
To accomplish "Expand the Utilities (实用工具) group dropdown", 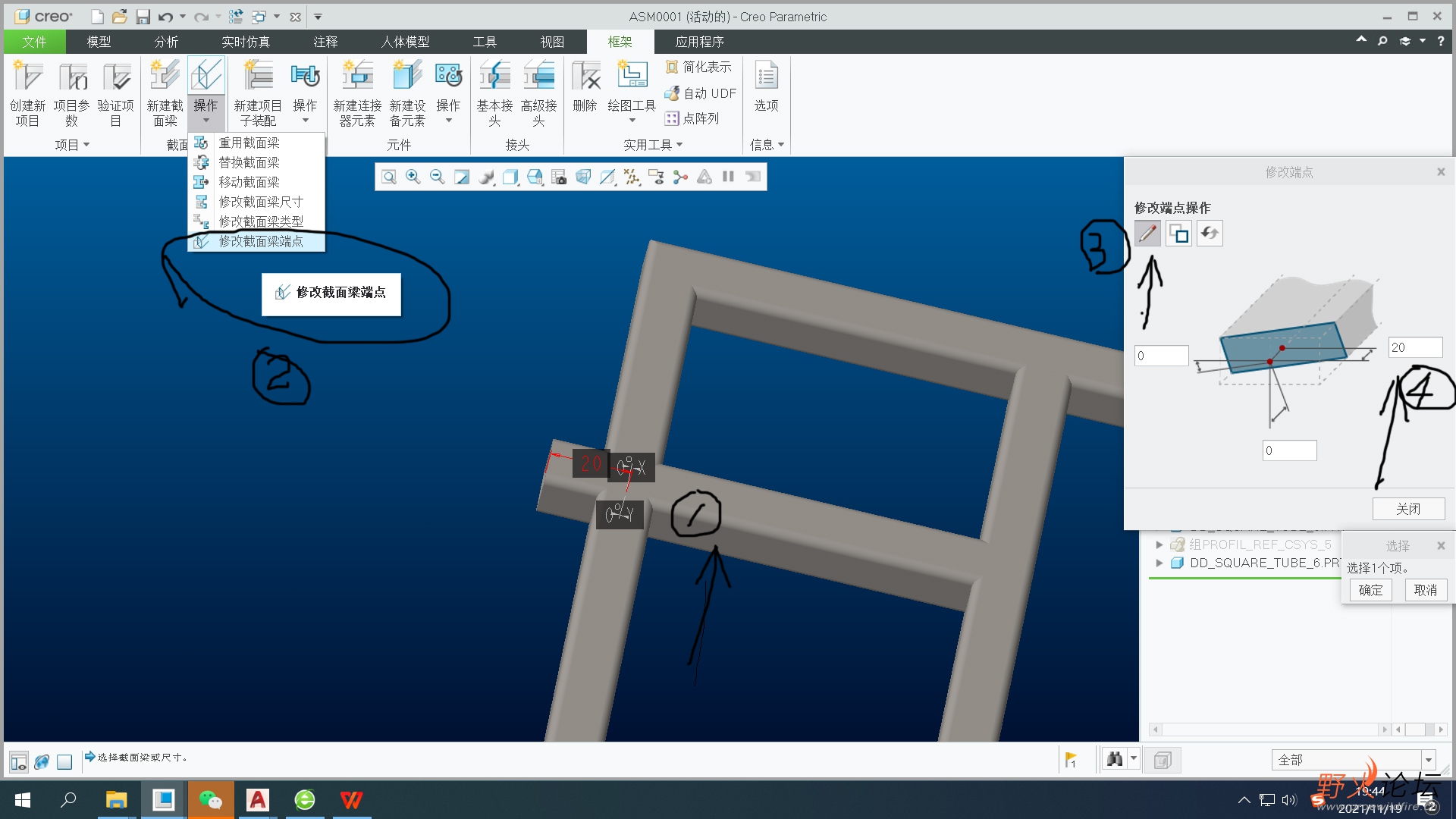I will click(679, 145).
